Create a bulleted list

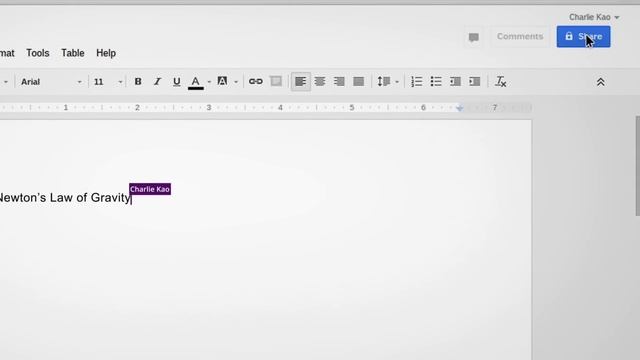436,82
